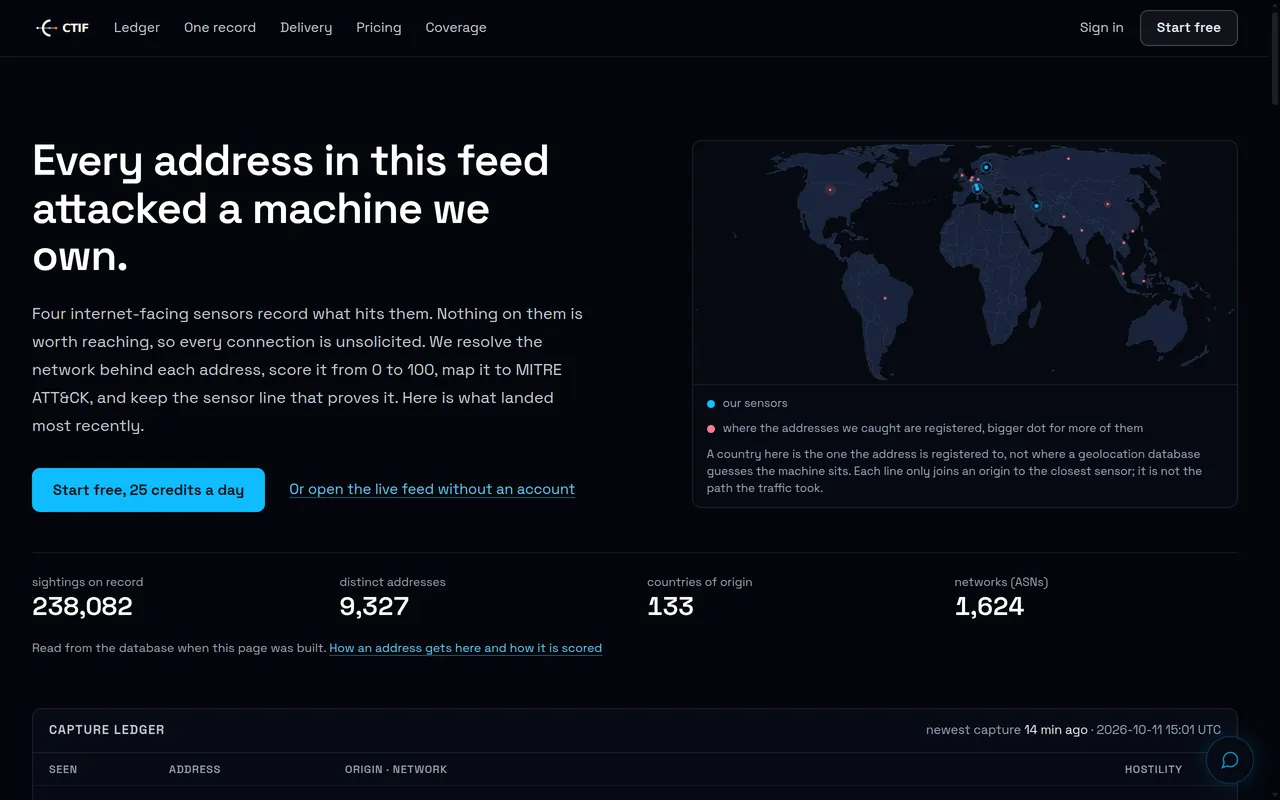Open the live feed without an account
Image resolution: width=1280 pixels, height=800 pixels.
pyautogui.click(x=432, y=489)
